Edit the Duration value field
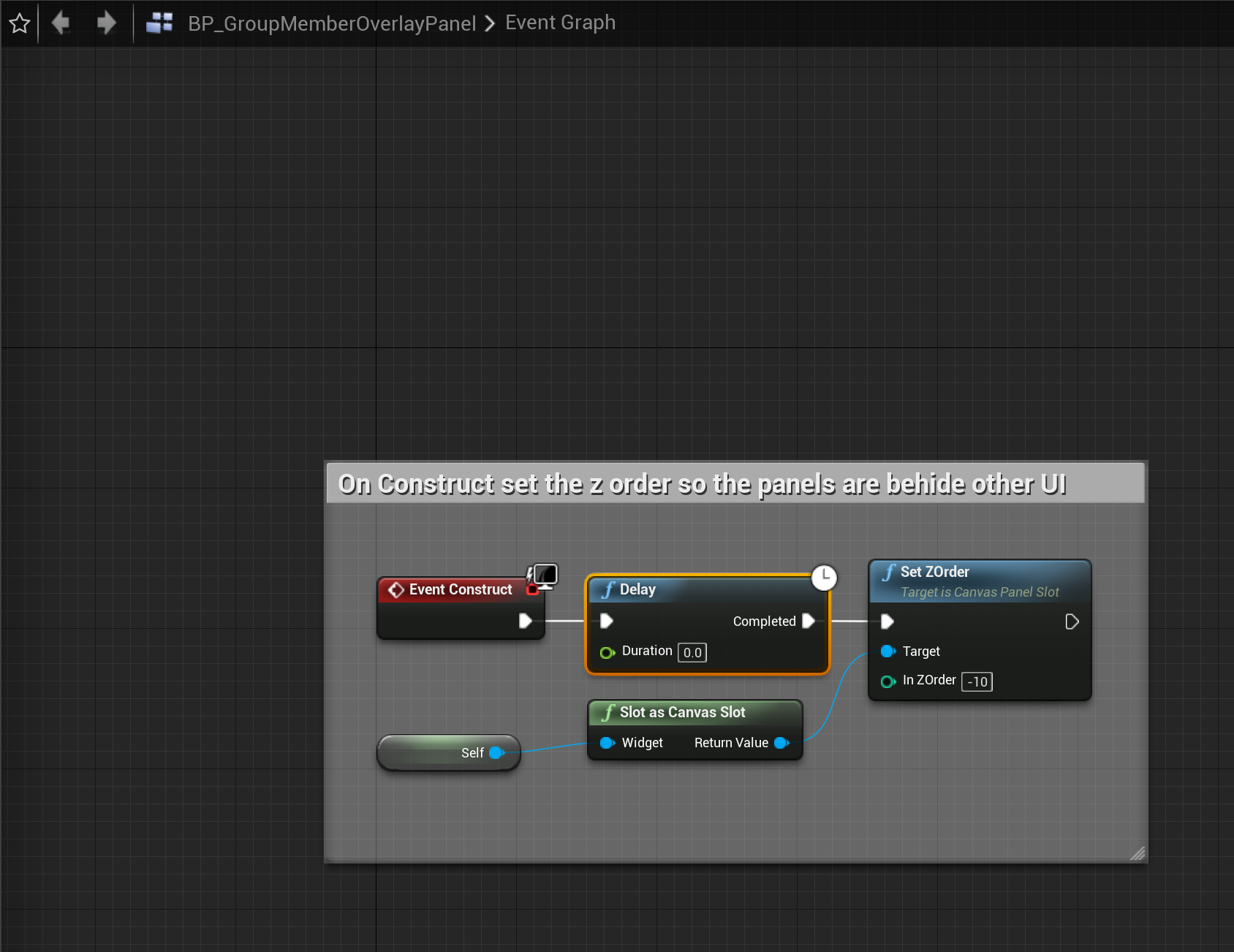Image resolution: width=1234 pixels, height=952 pixels. coord(692,652)
